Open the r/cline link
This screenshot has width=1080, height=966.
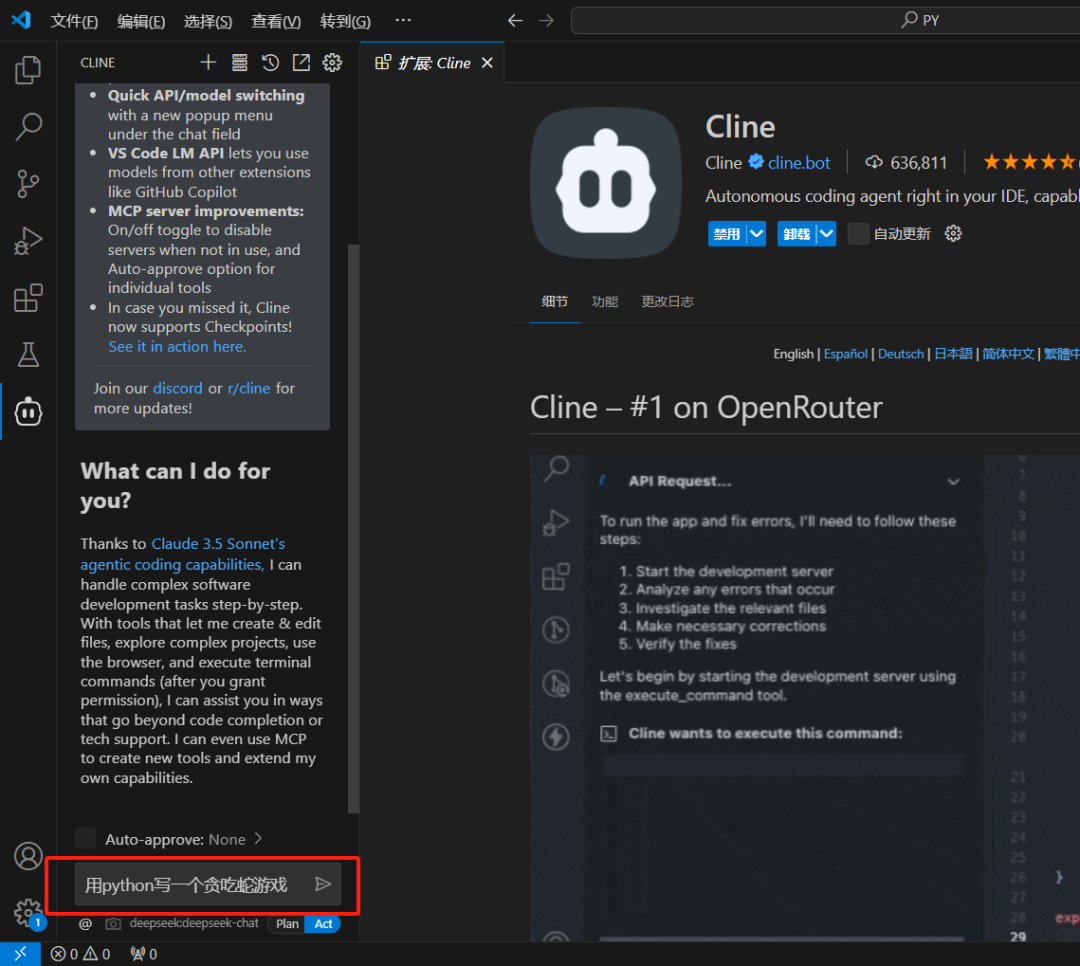click(x=249, y=388)
